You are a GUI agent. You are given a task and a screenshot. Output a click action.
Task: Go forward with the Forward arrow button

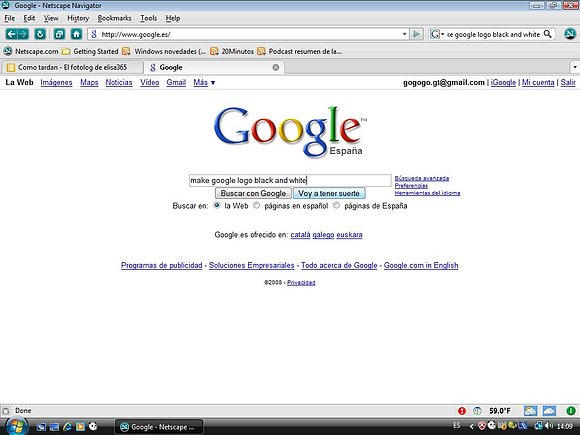click(x=23, y=34)
